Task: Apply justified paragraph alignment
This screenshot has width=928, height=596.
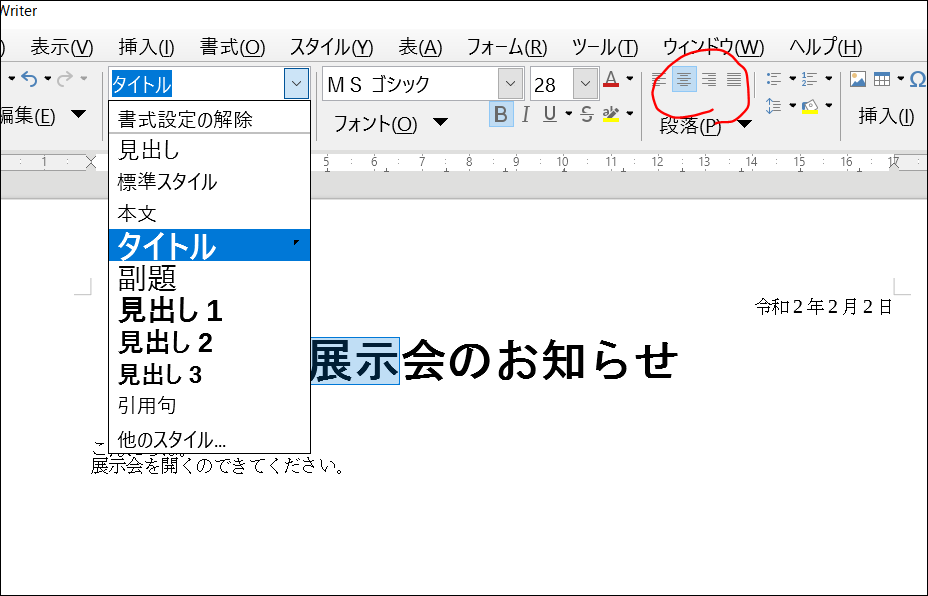Action: 732,80
